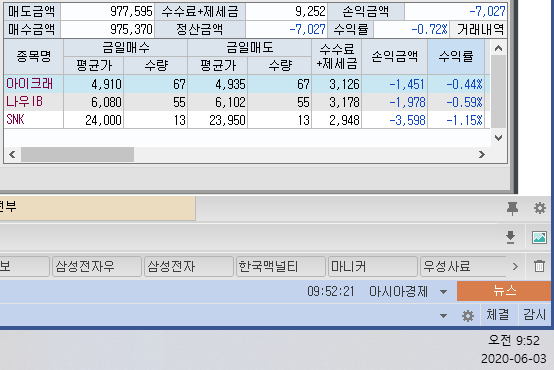Click 나우IB loss value -1,978
The image size is (554, 370).
[407, 102]
